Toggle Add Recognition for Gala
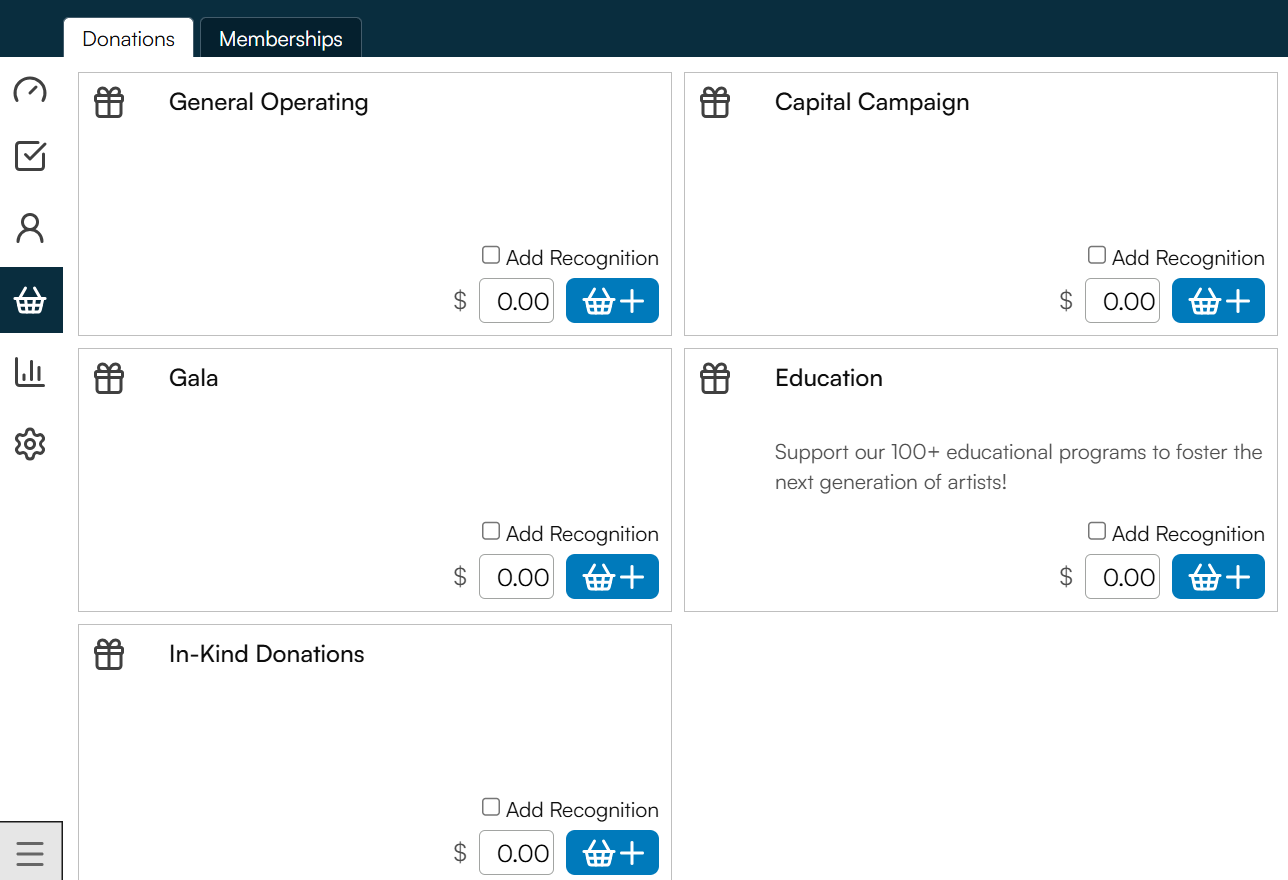 pos(491,531)
